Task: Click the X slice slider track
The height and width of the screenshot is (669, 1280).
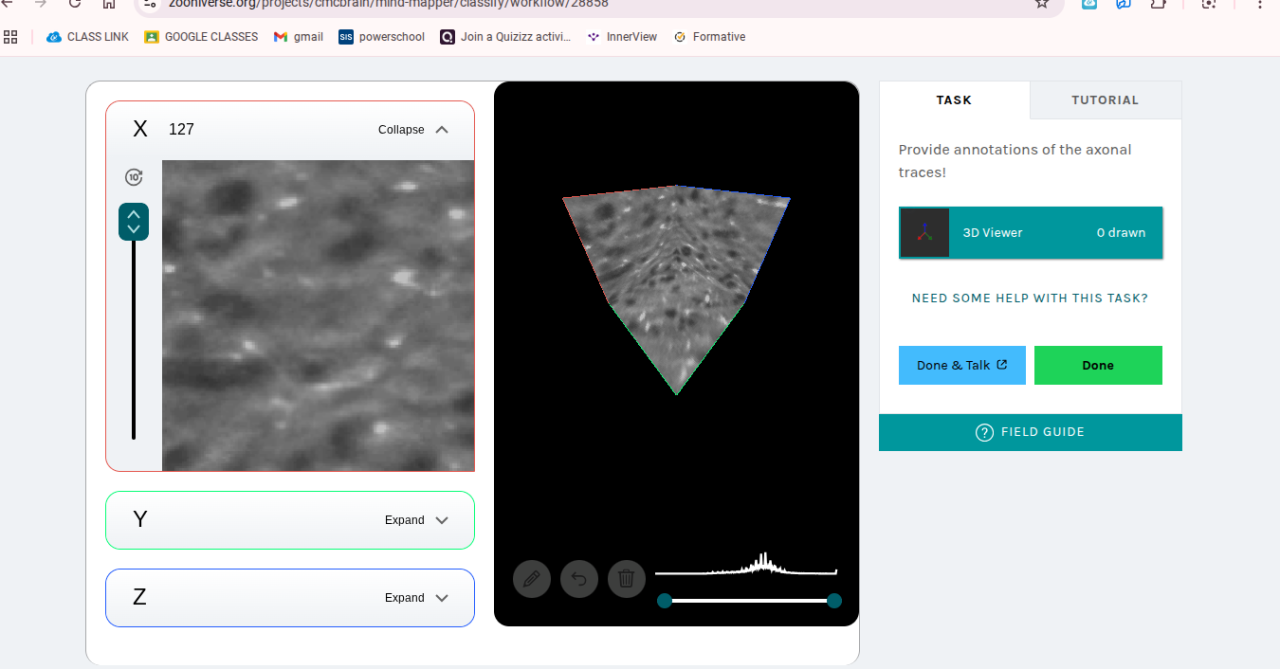Action: (x=133, y=340)
